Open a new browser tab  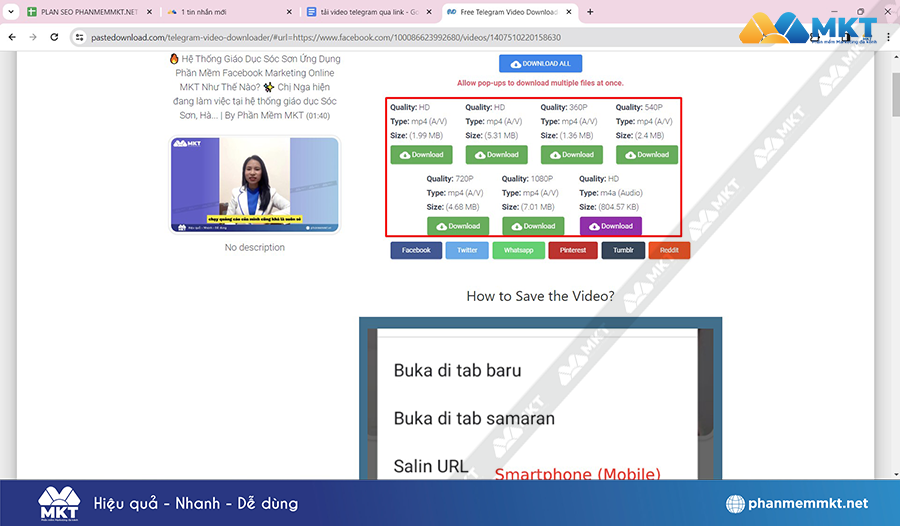point(590,11)
